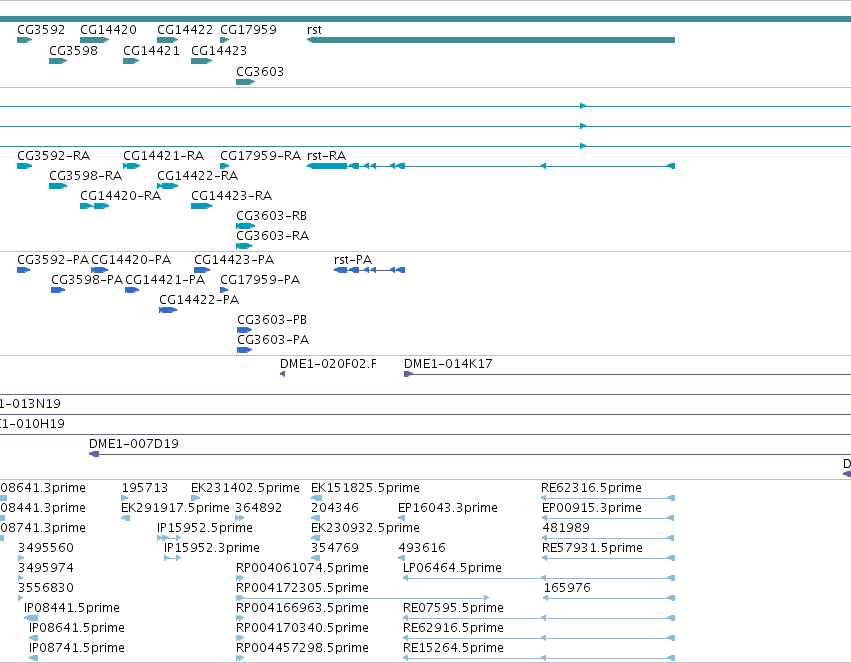Click protein CG14422-PA label

(199, 301)
